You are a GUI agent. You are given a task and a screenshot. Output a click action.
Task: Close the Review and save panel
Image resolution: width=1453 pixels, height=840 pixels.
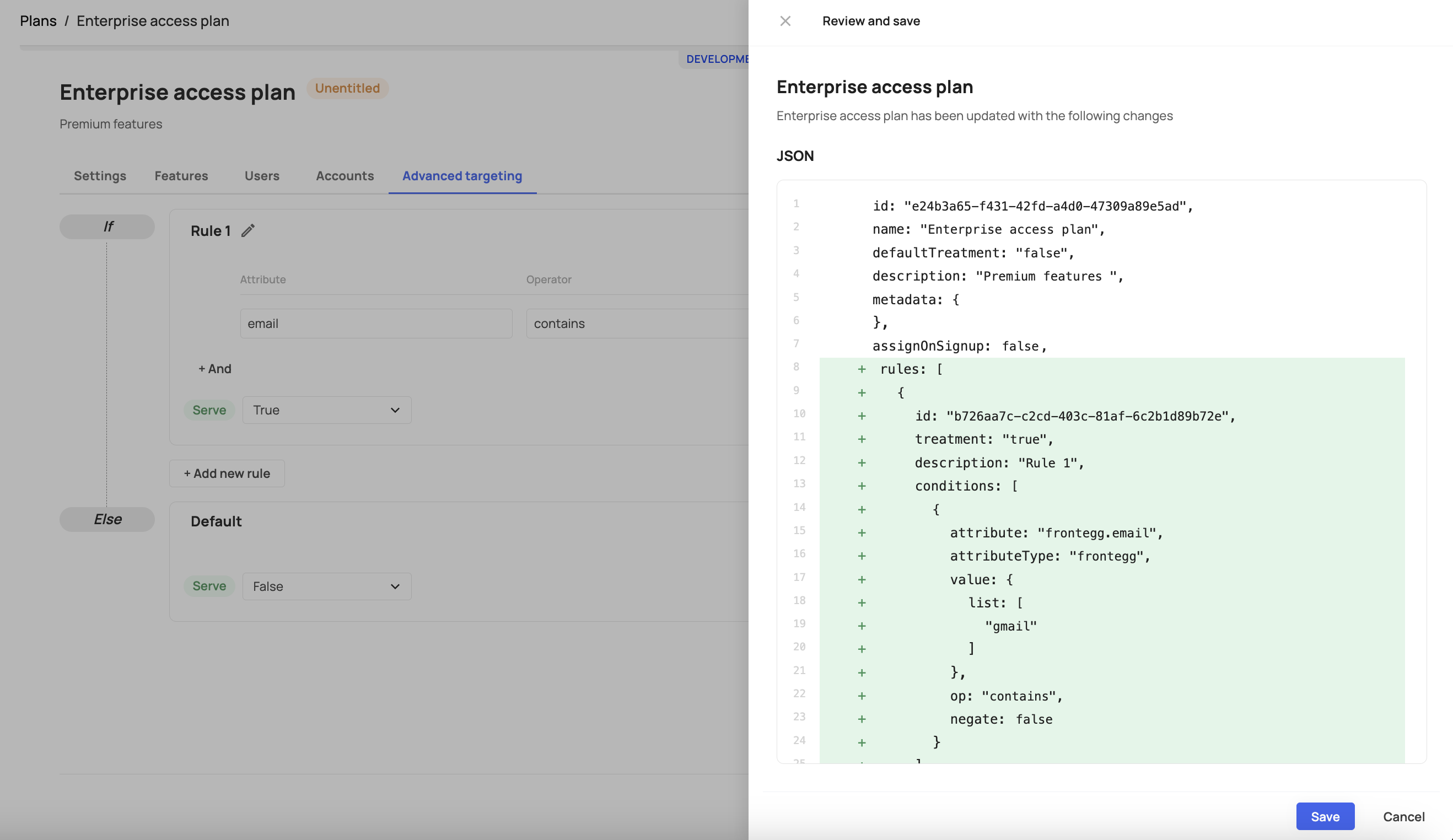(x=785, y=21)
